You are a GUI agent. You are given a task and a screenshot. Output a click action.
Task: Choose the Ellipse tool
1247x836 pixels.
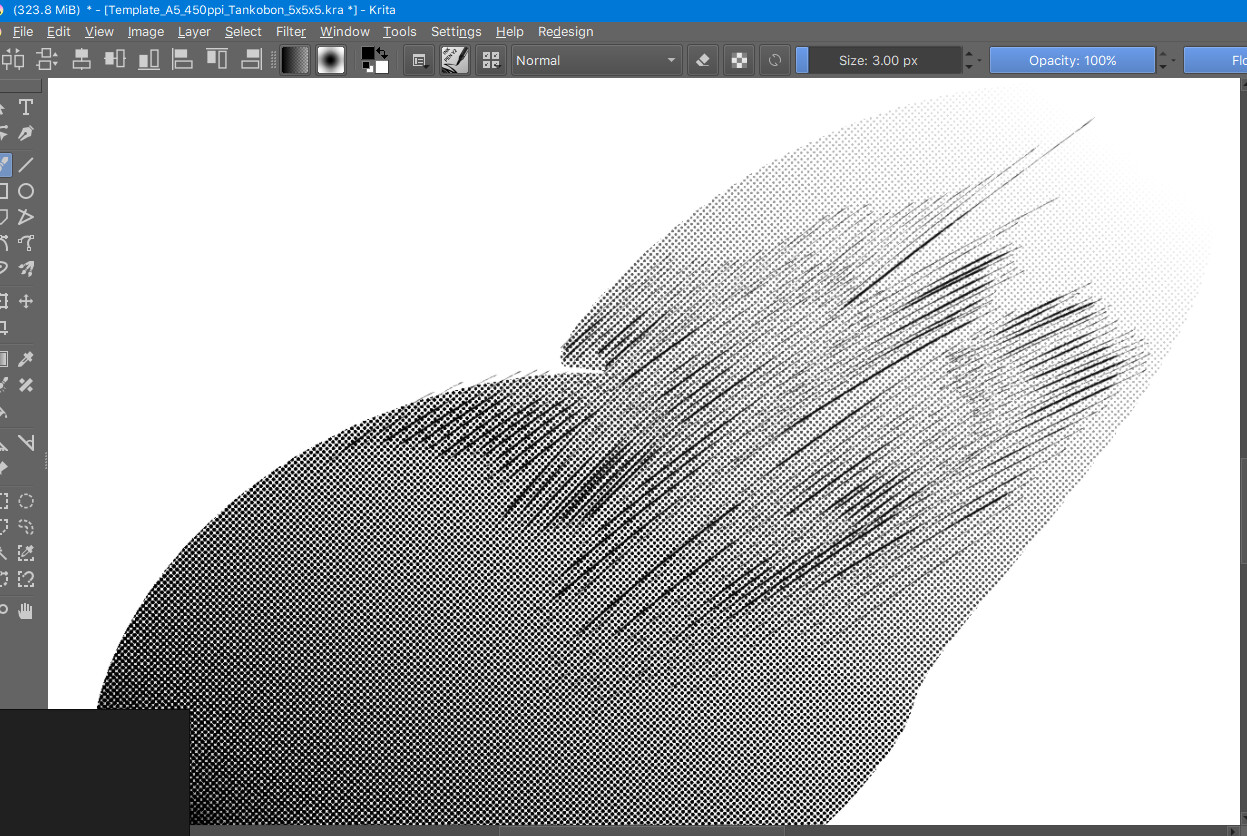[x=26, y=191]
